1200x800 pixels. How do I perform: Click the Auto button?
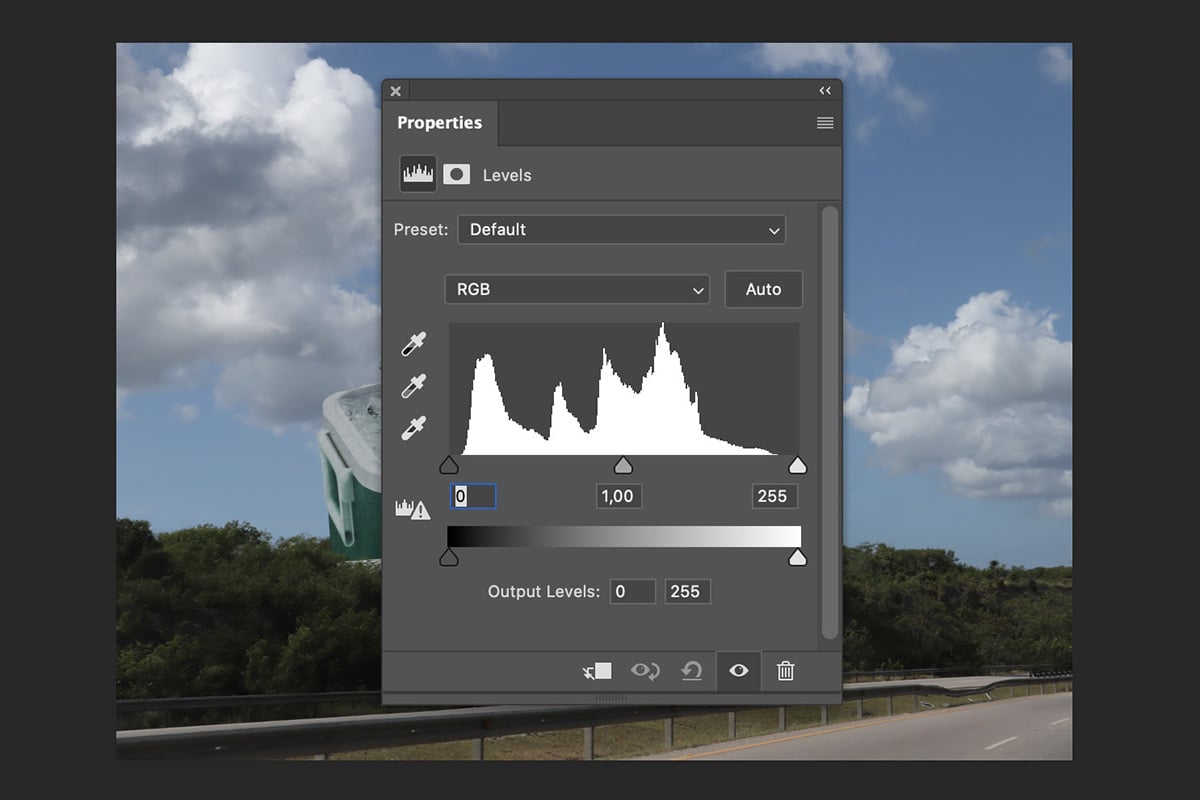[x=763, y=289]
